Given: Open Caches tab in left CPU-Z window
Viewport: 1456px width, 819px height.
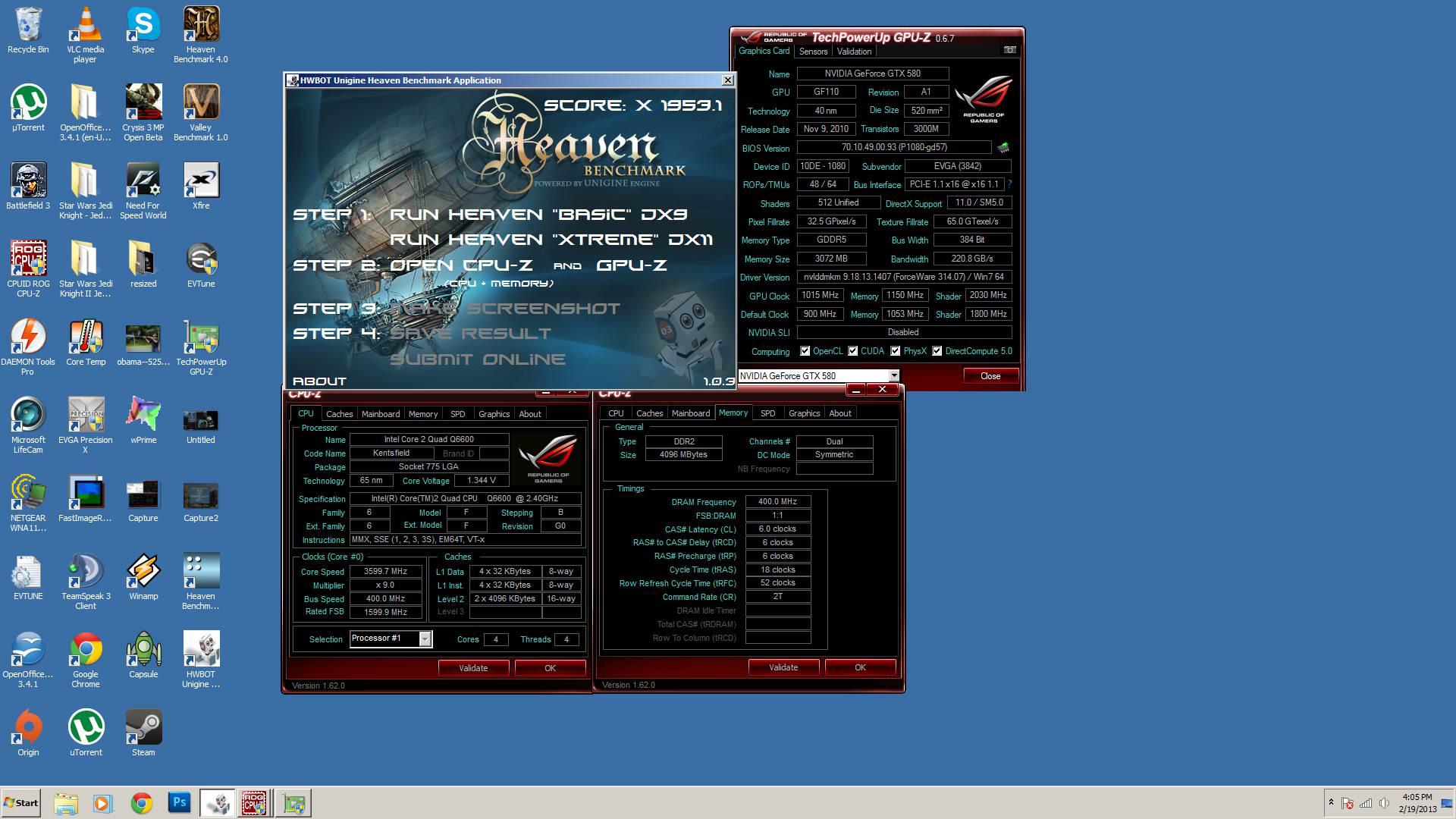Looking at the screenshot, I should (x=339, y=414).
